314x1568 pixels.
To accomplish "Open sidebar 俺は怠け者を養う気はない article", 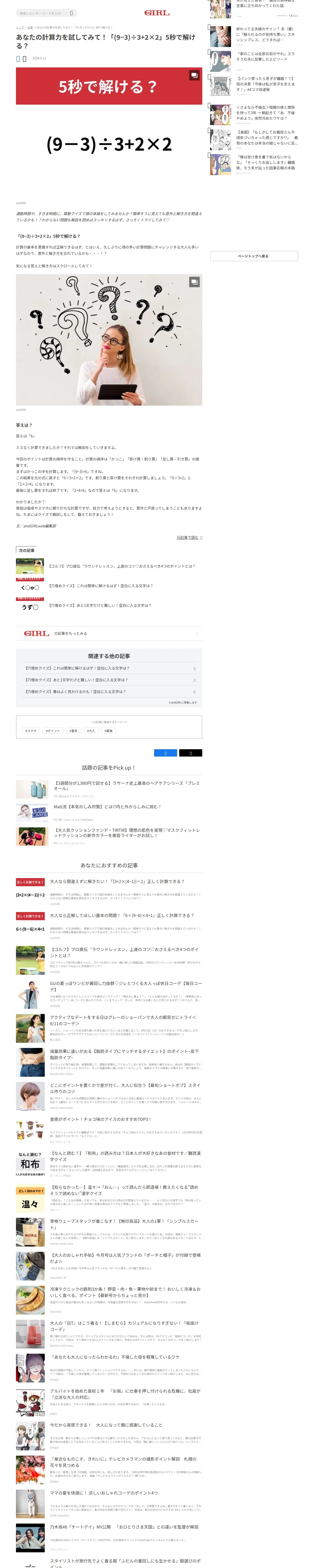I will (x=266, y=163).
